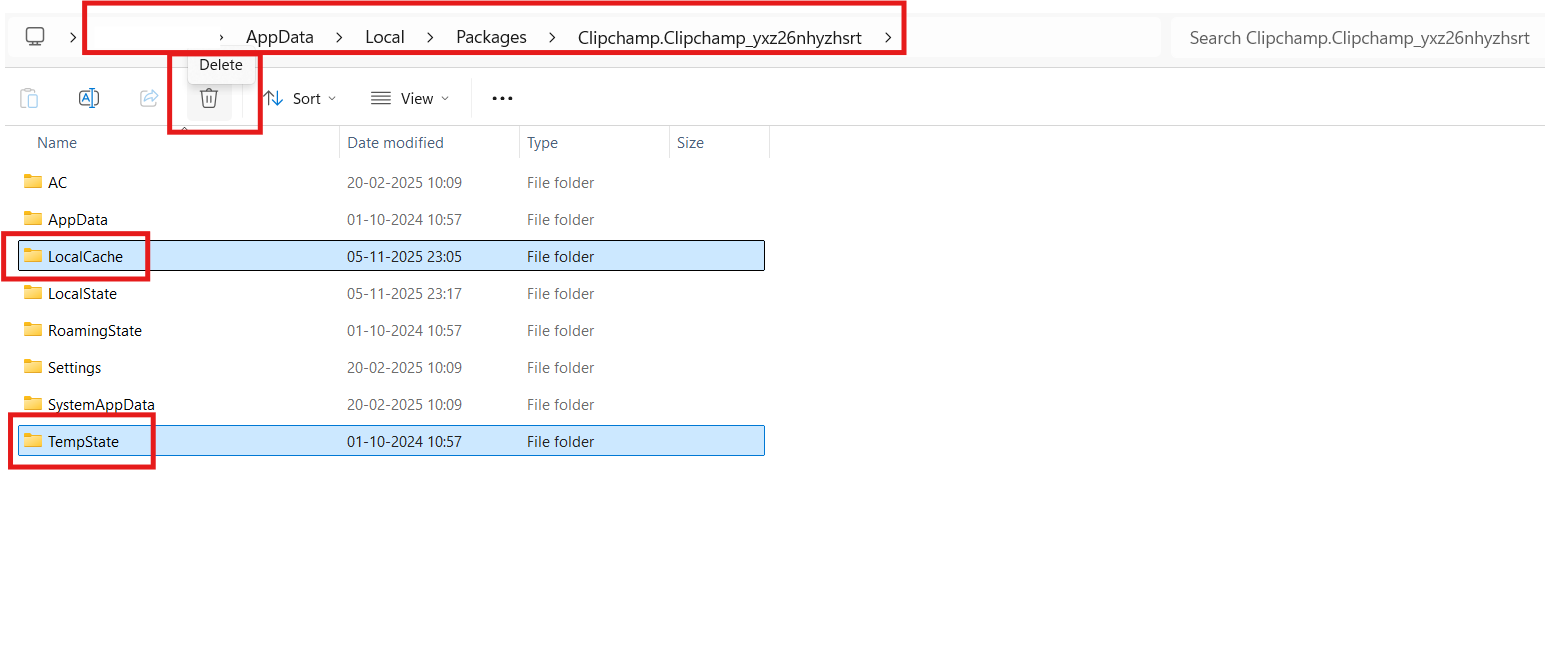Navigate to AppData in the breadcrumb
This screenshot has height=648, width=1545.
280,38
